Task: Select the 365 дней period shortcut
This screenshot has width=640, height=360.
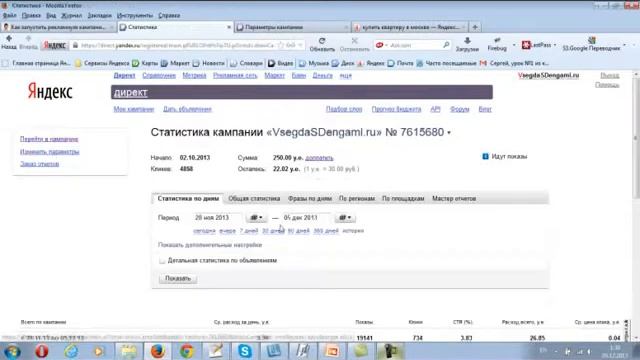Action: coord(326,231)
